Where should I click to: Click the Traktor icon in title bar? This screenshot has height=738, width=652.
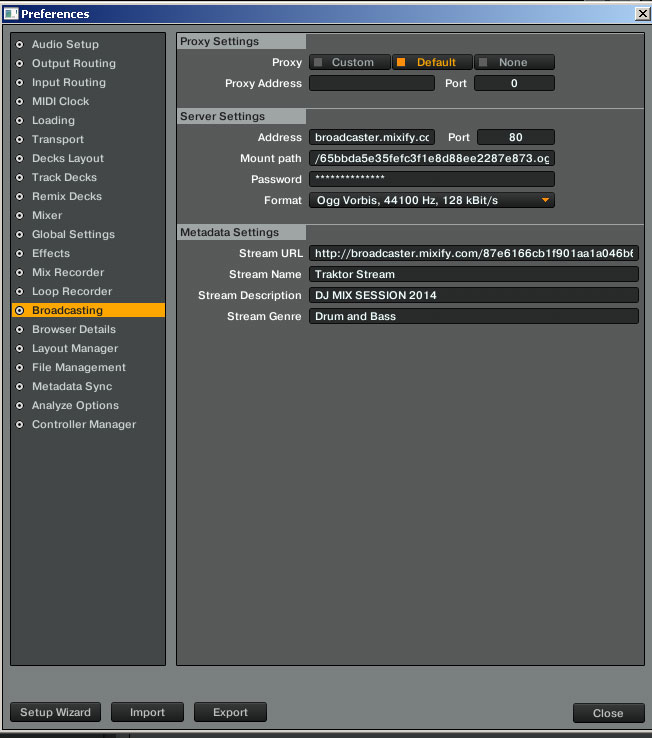pos(11,14)
